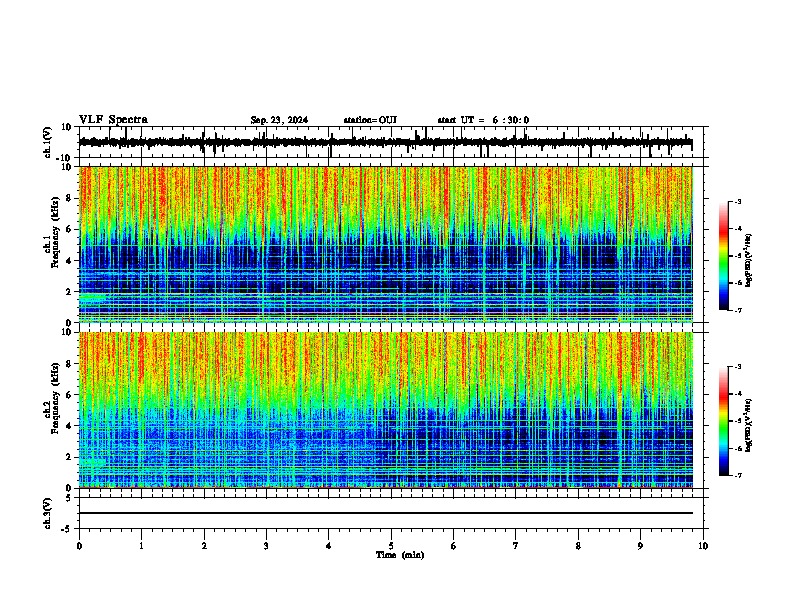Image resolution: width=792 pixels, height=612 pixels.
Task: Select the "start UT = 6:30:0" text
Action: 483,120
